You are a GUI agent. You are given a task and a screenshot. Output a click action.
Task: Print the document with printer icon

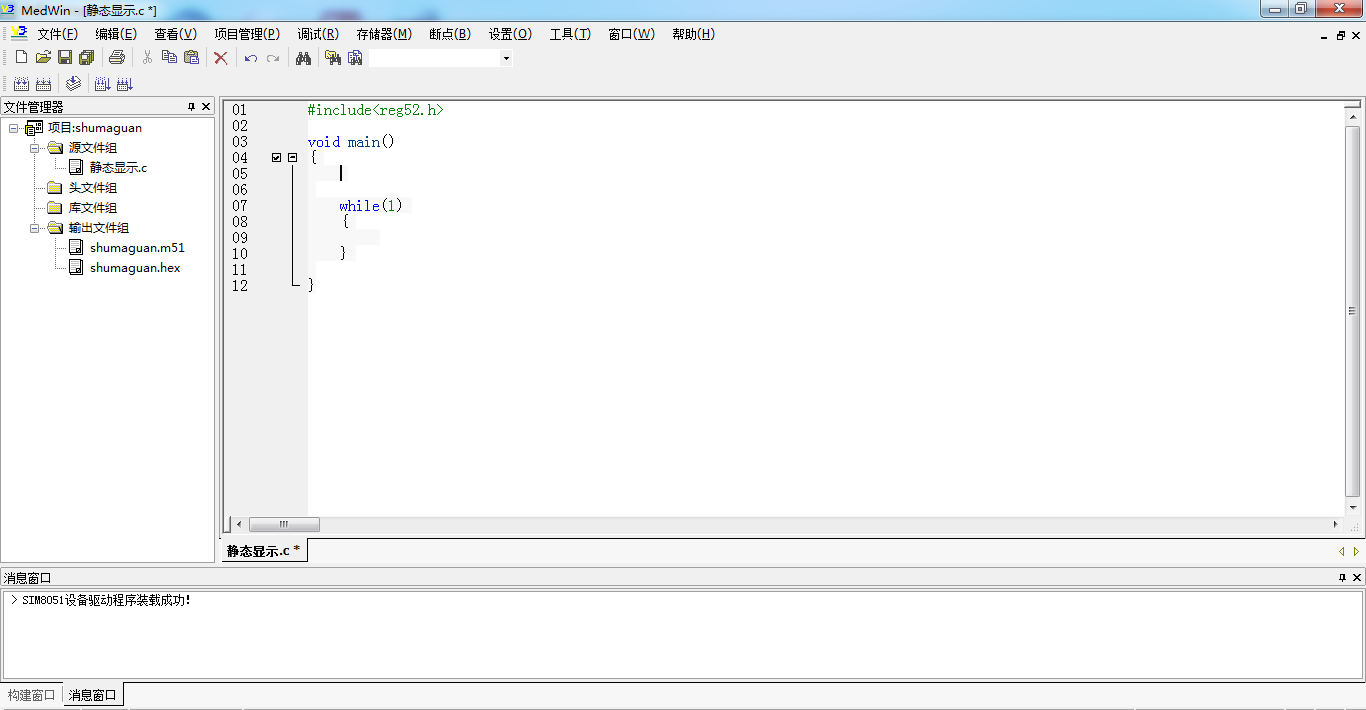tap(116, 58)
